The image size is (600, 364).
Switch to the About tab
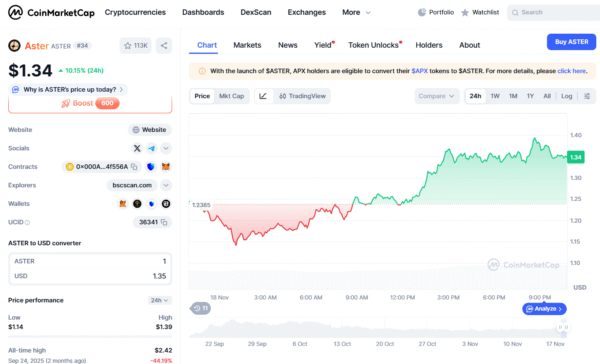click(x=470, y=45)
